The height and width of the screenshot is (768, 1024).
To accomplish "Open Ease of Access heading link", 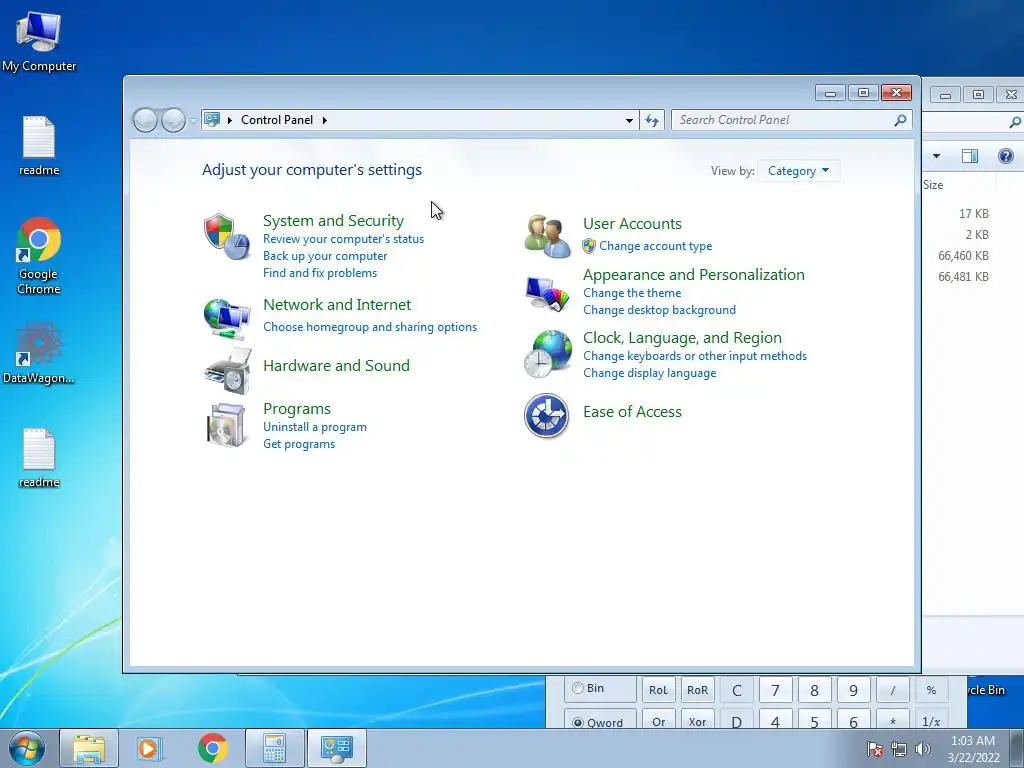I will click(x=632, y=412).
